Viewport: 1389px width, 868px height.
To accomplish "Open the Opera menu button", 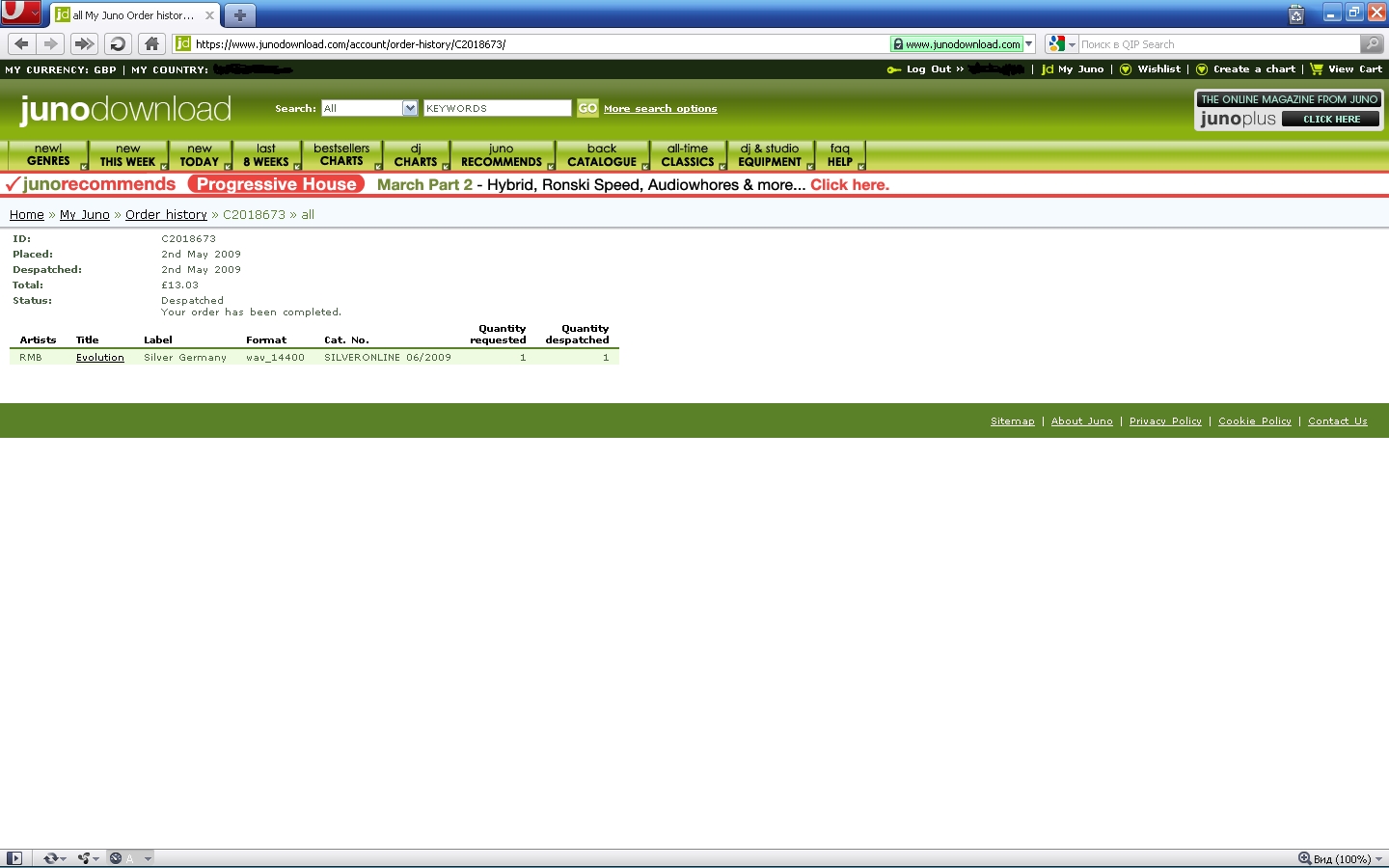I will pos(20,14).
